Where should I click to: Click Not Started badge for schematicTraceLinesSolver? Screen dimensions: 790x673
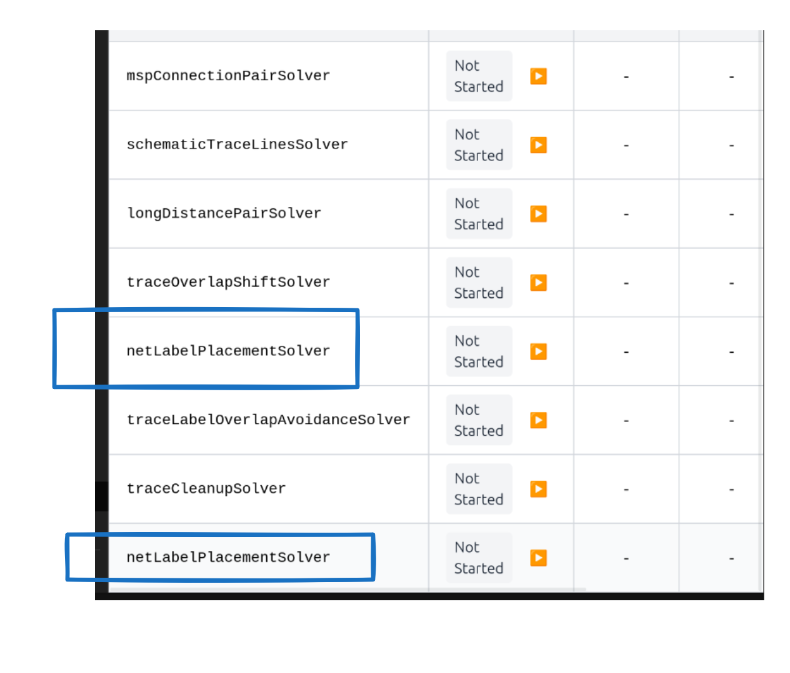pos(478,145)
